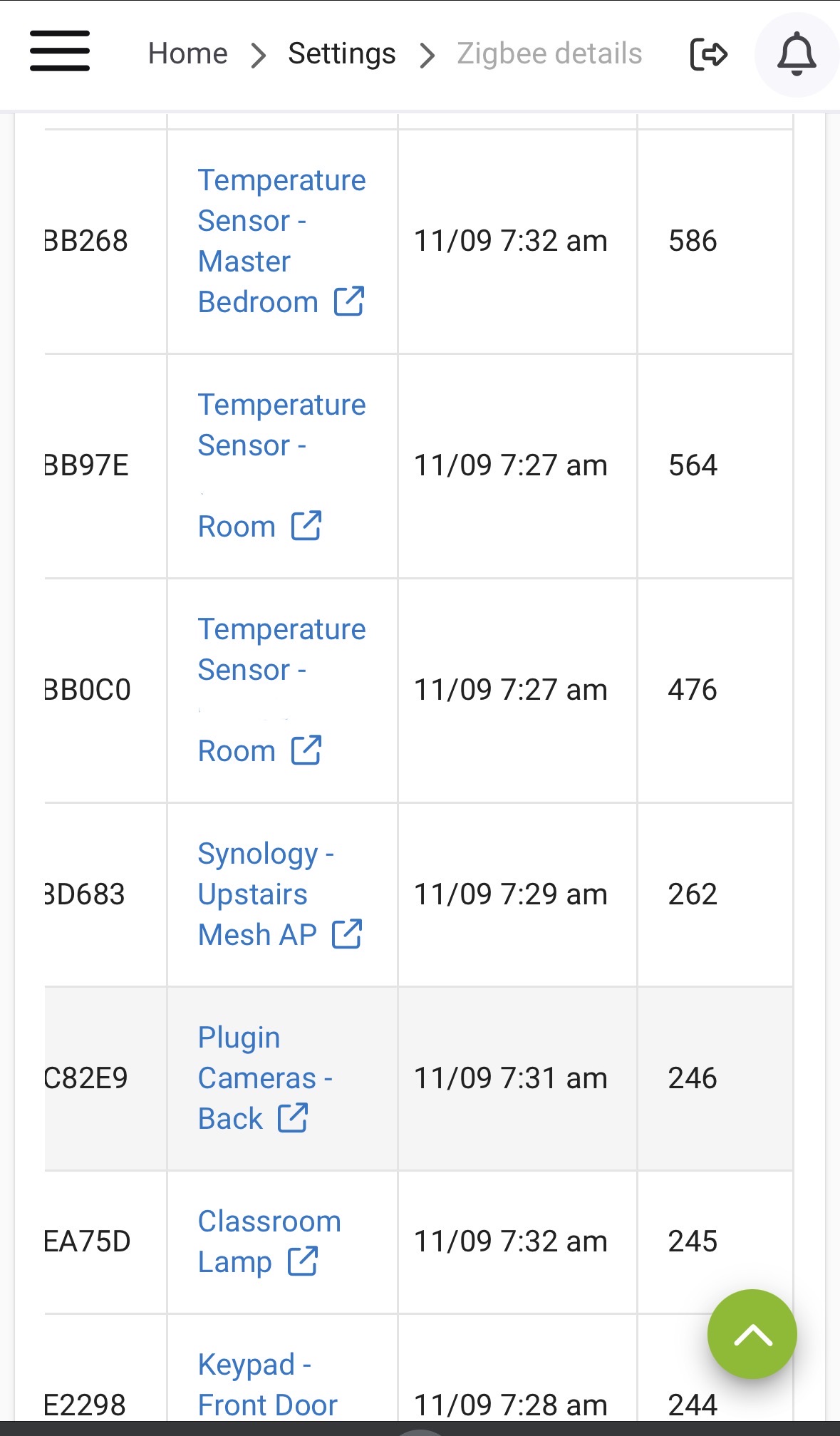Open Synology - Upstairs Mesh AP link

256,894
